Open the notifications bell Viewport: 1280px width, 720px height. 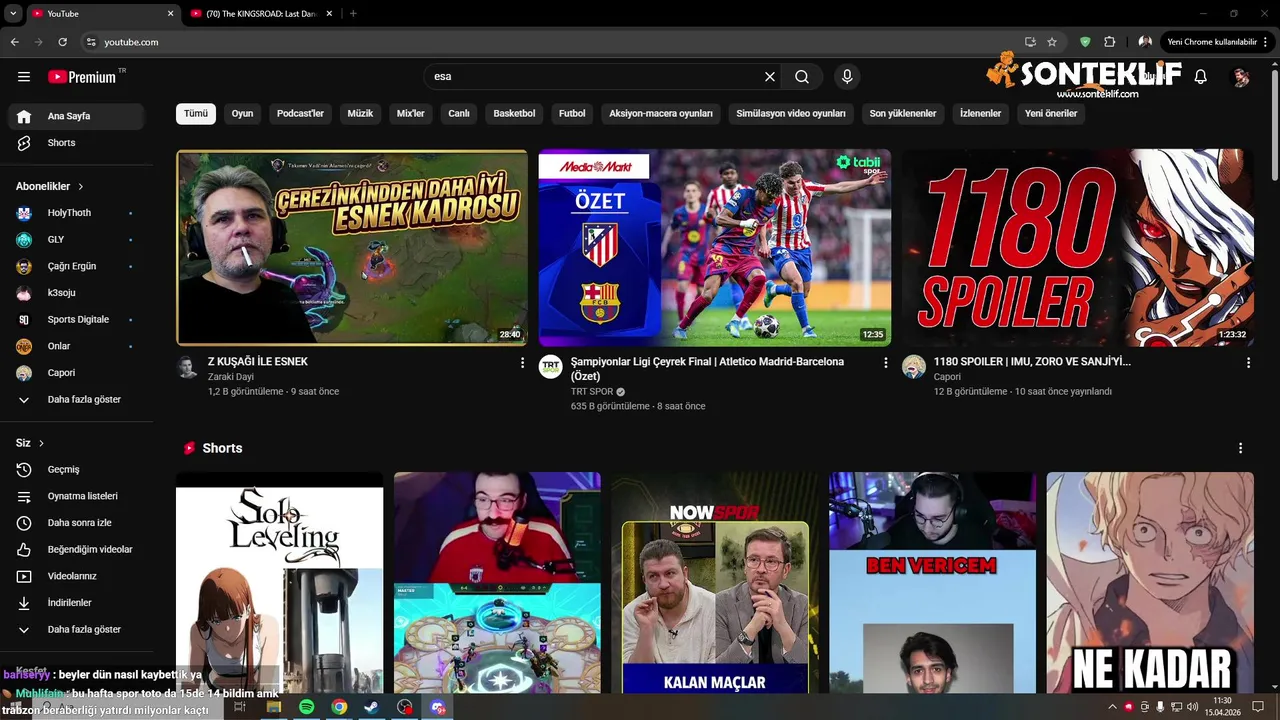(x=1201, y=77)
